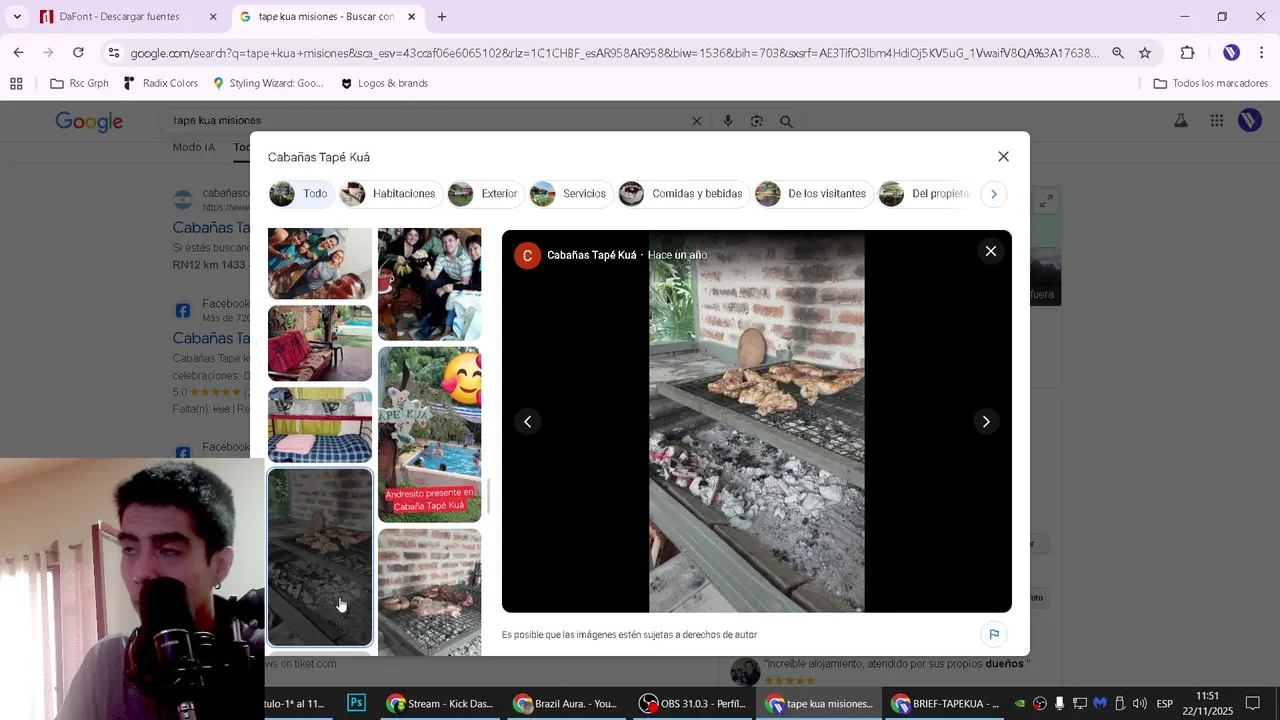Open the Chrome apps shortcut grid

click(x=16, y=84)
